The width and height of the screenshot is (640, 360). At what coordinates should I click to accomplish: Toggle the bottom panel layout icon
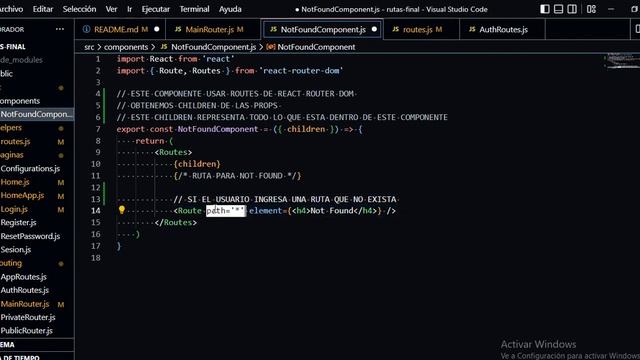(558, 9)
